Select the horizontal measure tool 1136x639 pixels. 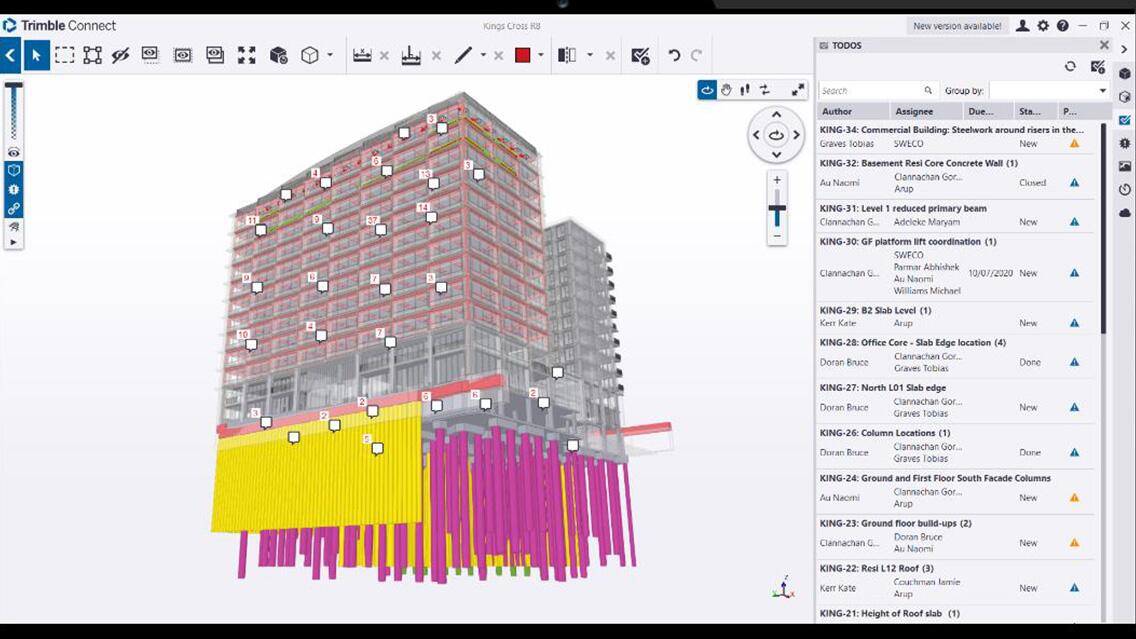(x=362, y=55)
